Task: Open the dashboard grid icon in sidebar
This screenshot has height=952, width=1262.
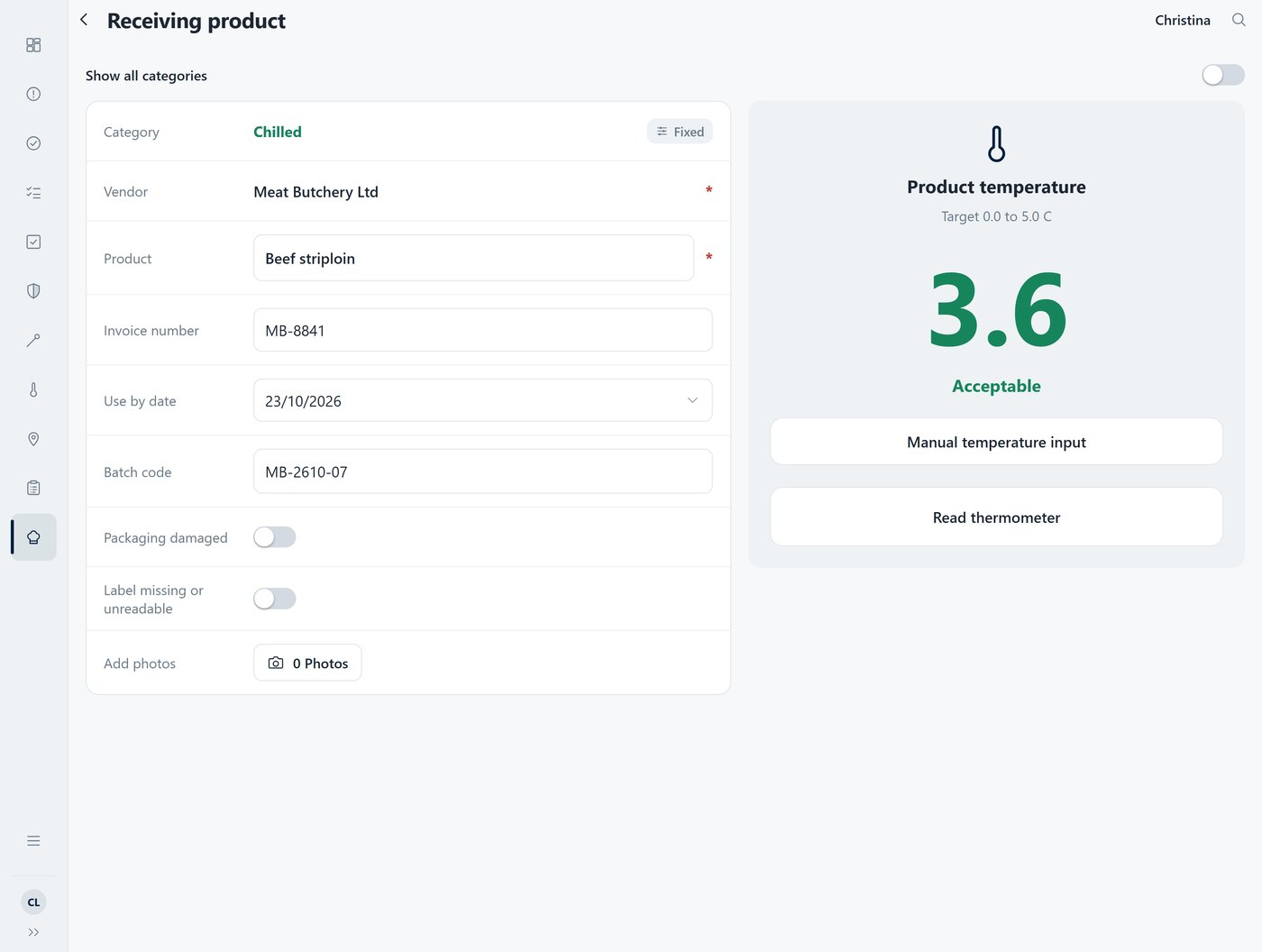Action: (x=33, y=45)
